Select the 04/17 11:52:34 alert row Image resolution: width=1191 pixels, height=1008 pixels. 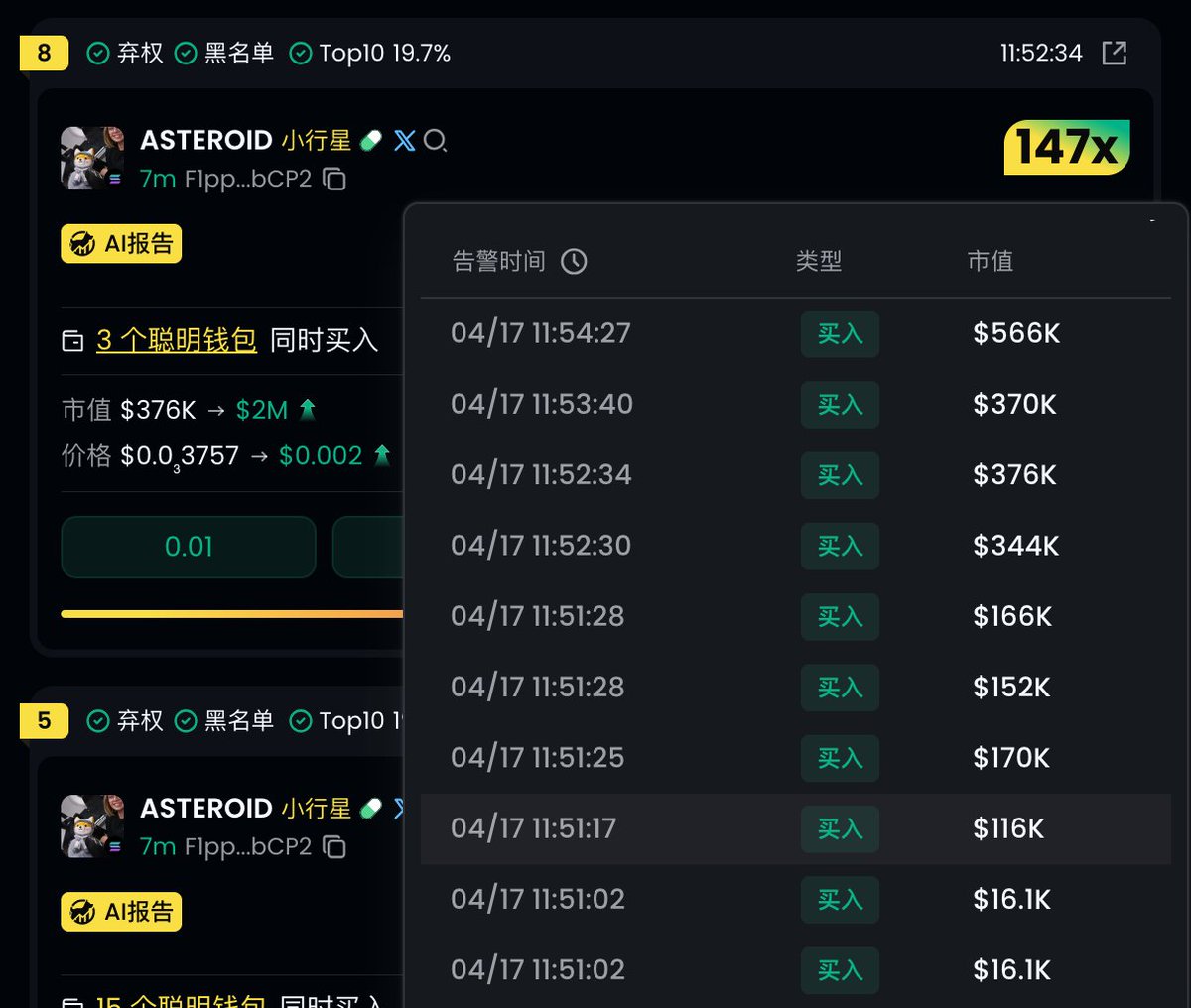point(796,474)
